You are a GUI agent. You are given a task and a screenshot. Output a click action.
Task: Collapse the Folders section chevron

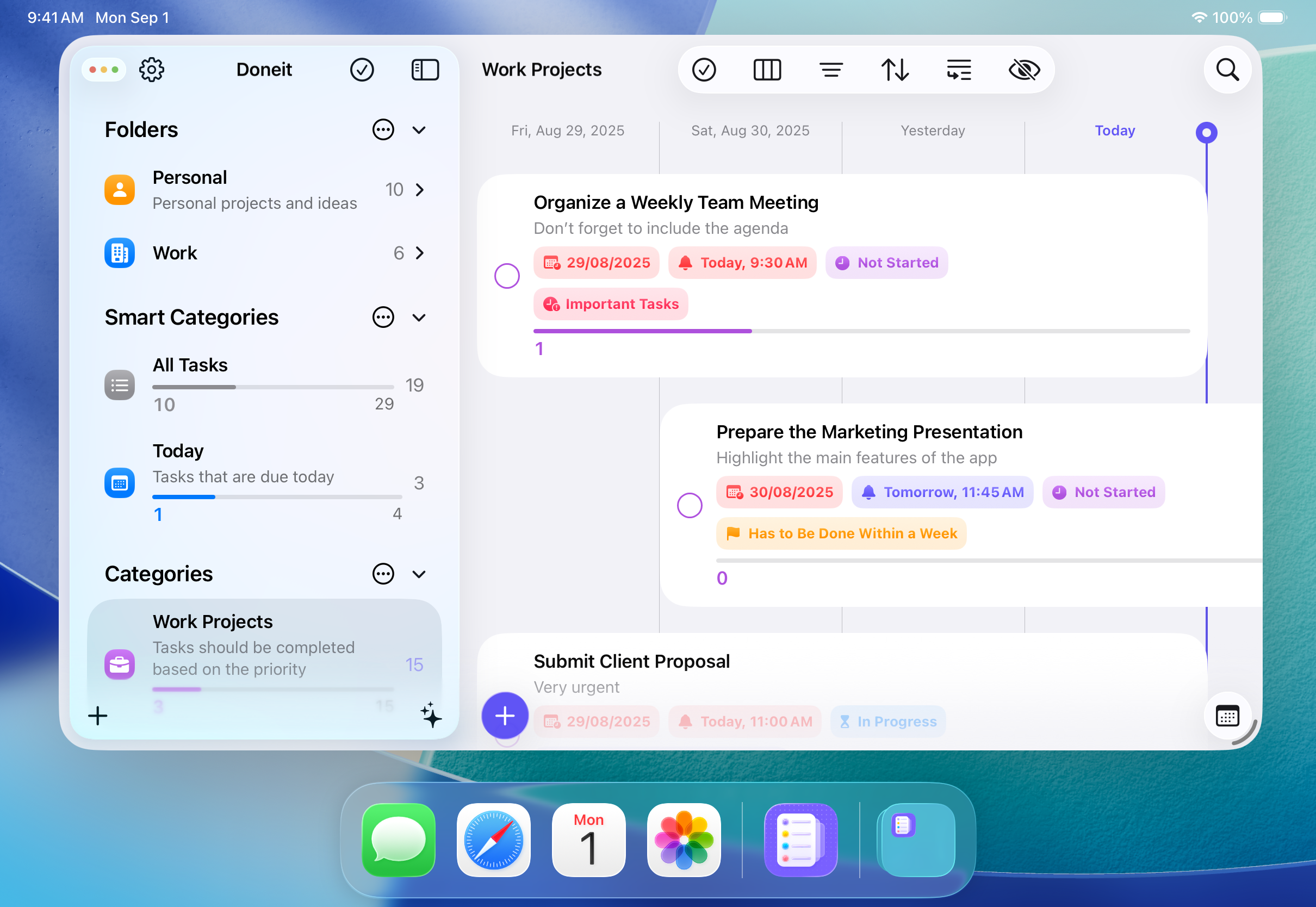tap(419, 130)
